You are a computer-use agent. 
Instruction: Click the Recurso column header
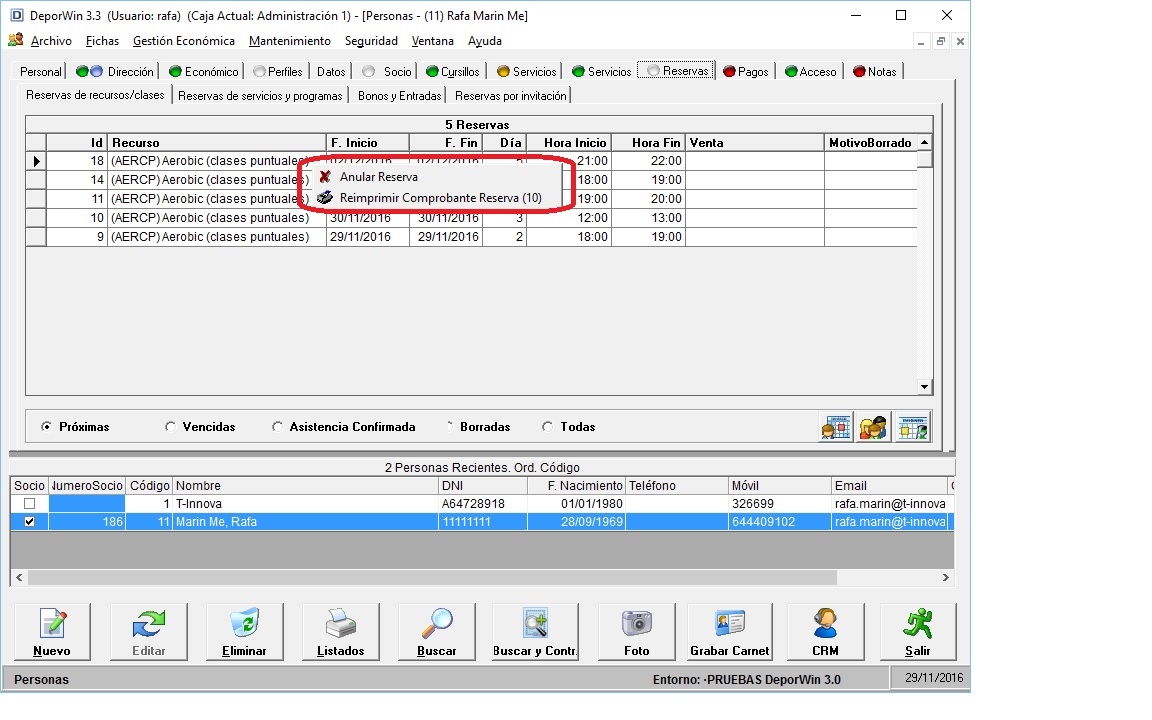(217, 143)
